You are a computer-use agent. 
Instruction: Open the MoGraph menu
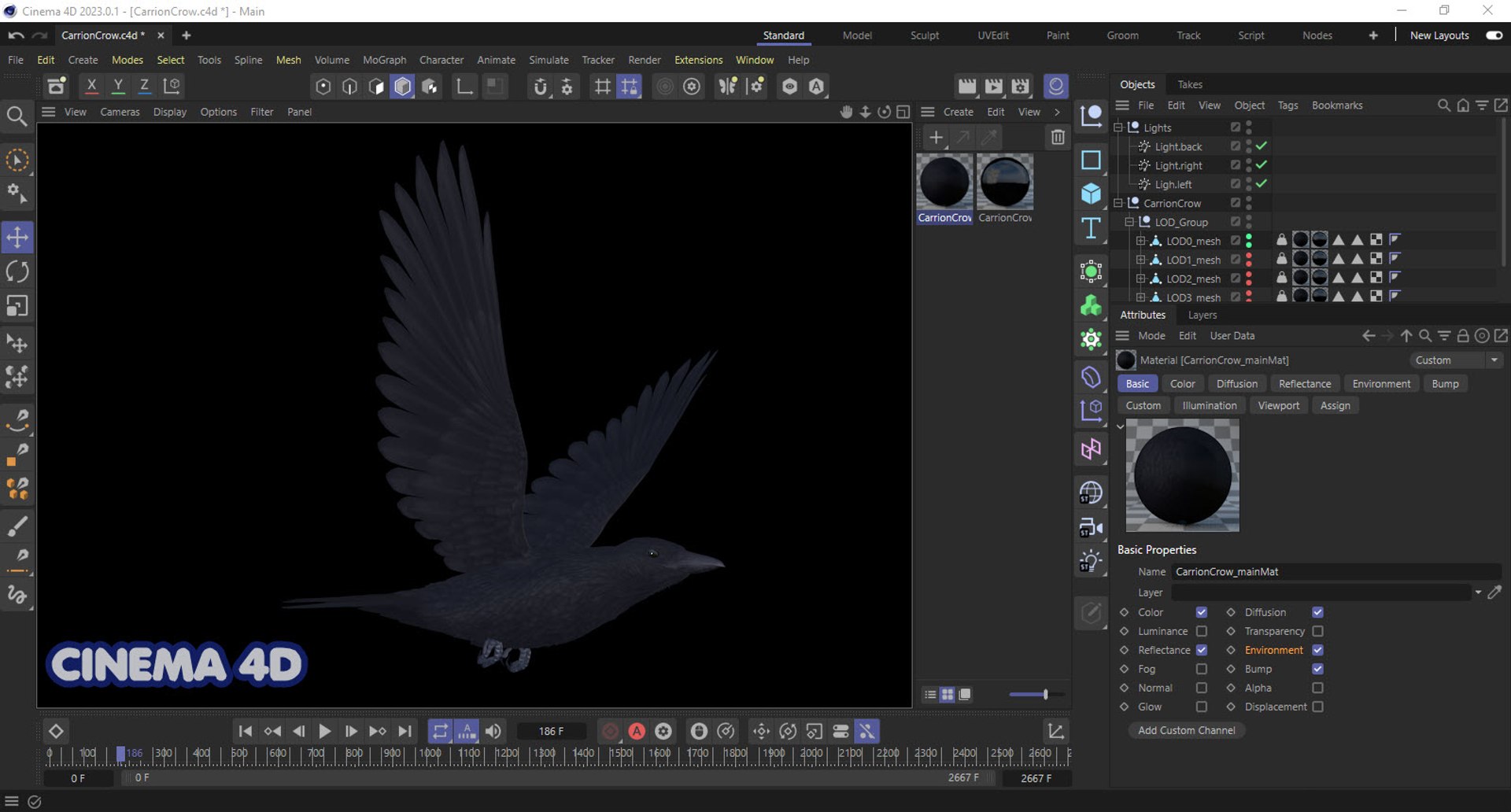coord(384,60)
